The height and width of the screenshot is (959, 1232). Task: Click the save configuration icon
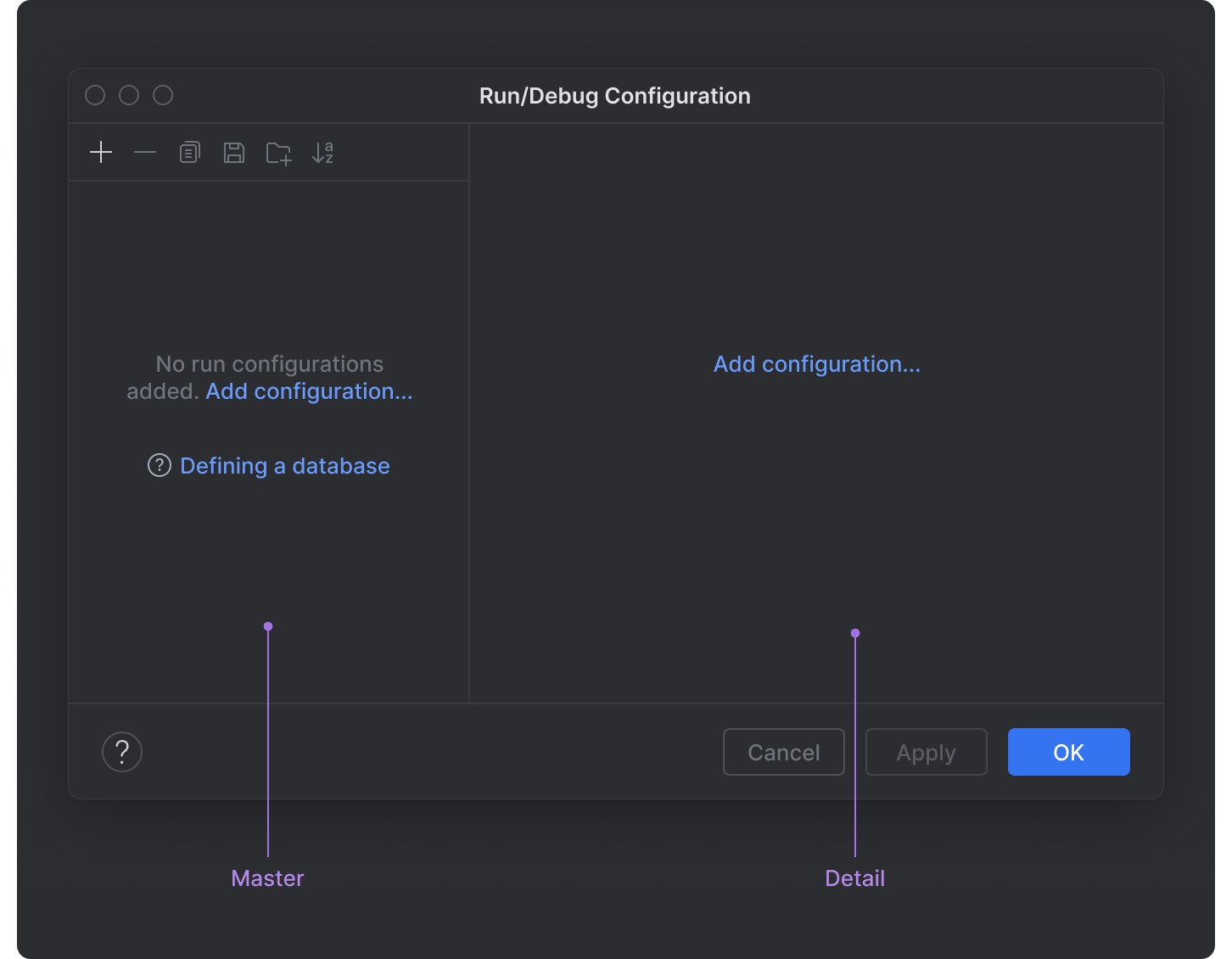coord(234,152)
